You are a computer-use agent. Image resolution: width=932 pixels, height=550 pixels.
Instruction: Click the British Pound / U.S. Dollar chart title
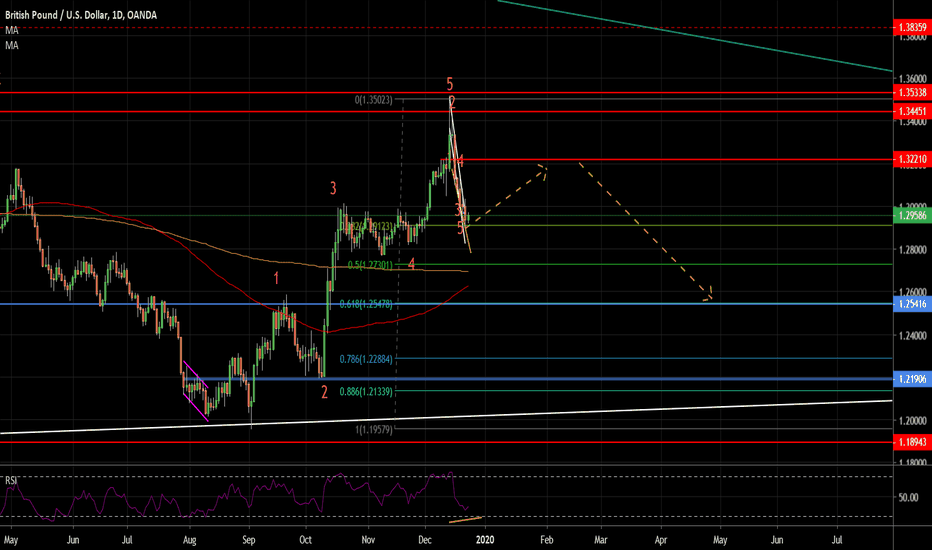[81, 15]
